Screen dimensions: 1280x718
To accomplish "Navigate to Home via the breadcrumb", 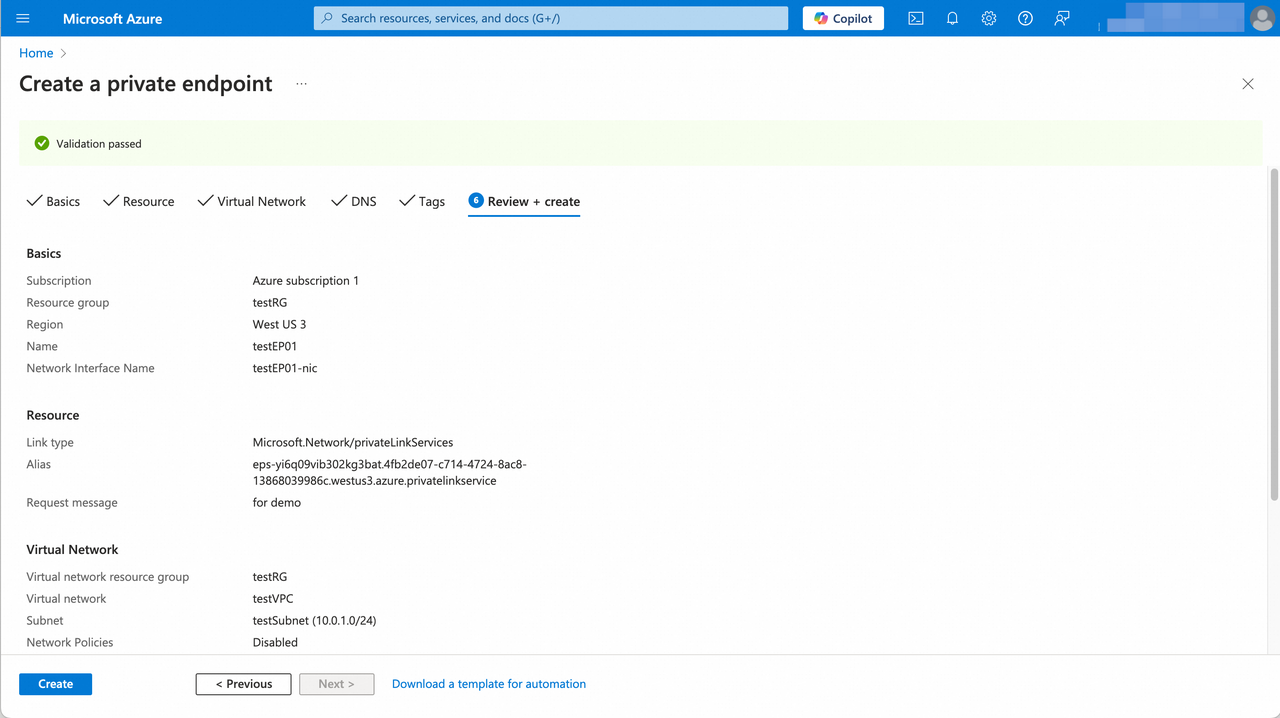I will [x=36, y=52].
